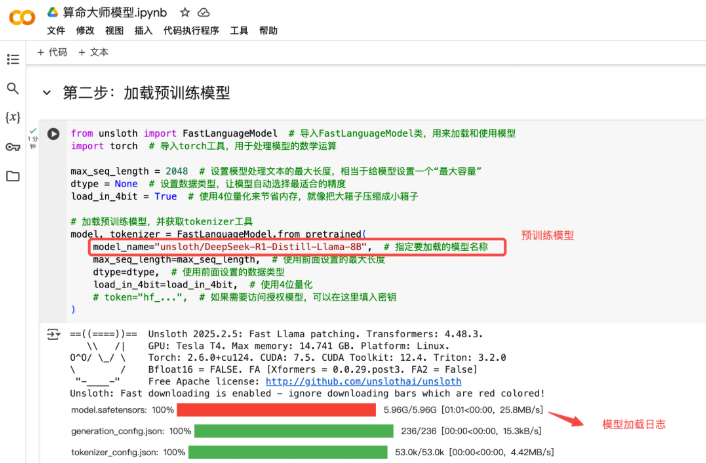Open the files folder icon panel

[13, 176]
